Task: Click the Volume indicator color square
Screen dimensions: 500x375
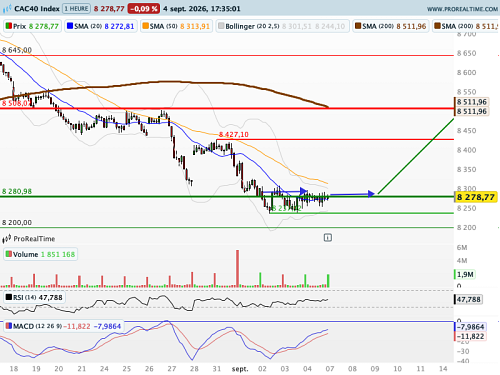Action: pyautogui.click(x=9, y=254)
